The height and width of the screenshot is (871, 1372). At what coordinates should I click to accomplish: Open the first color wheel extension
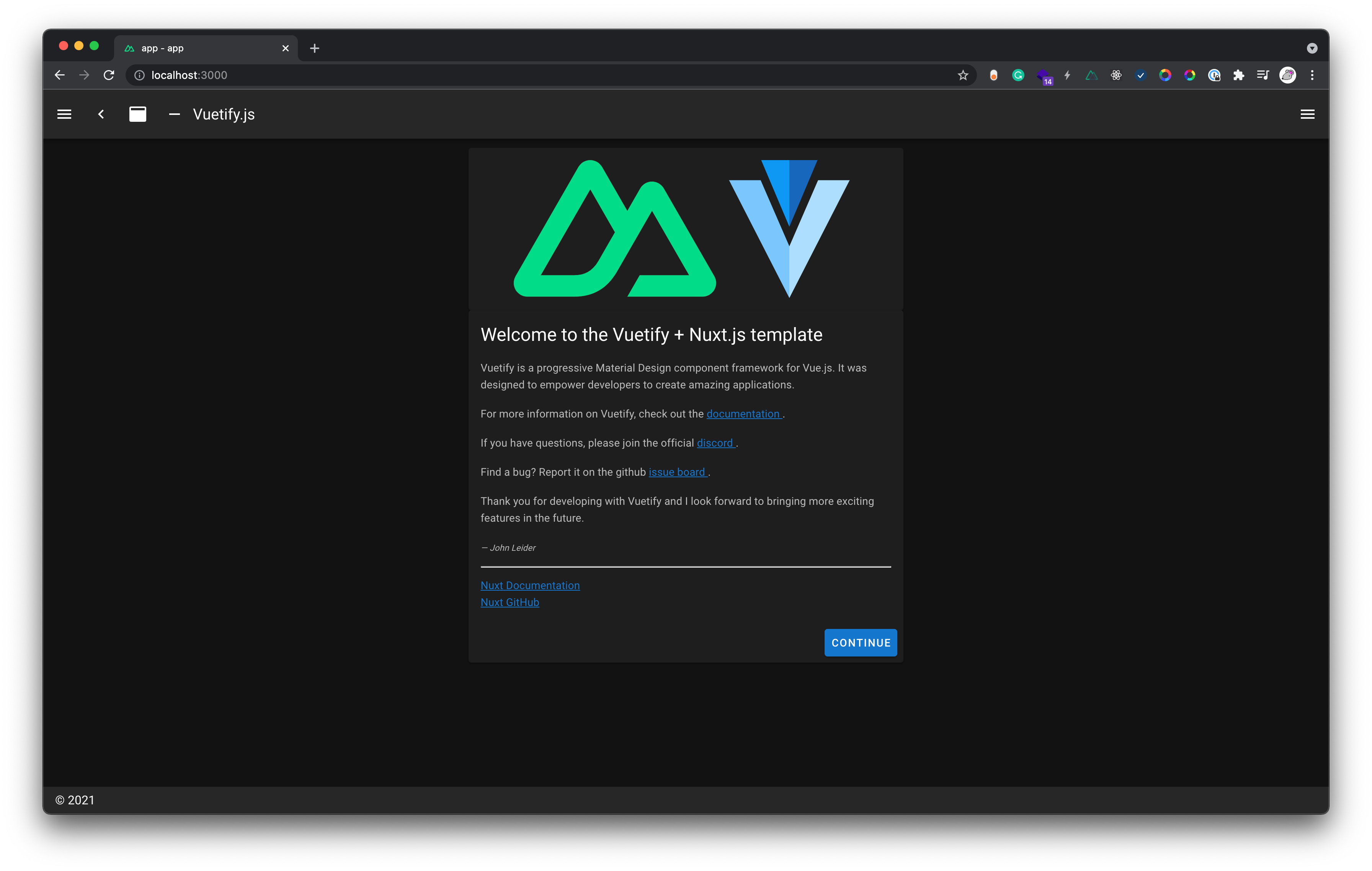coord(1165,75)
